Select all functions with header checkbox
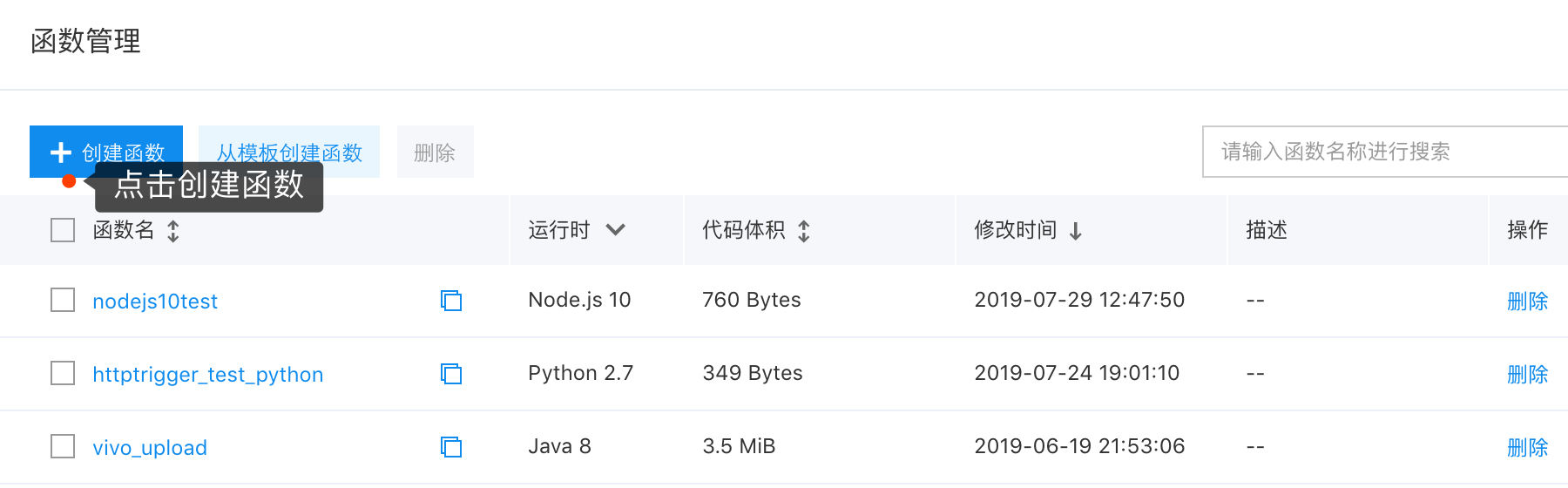The width and height of the screenshot is (1568, 488). (x=63, y=230)
